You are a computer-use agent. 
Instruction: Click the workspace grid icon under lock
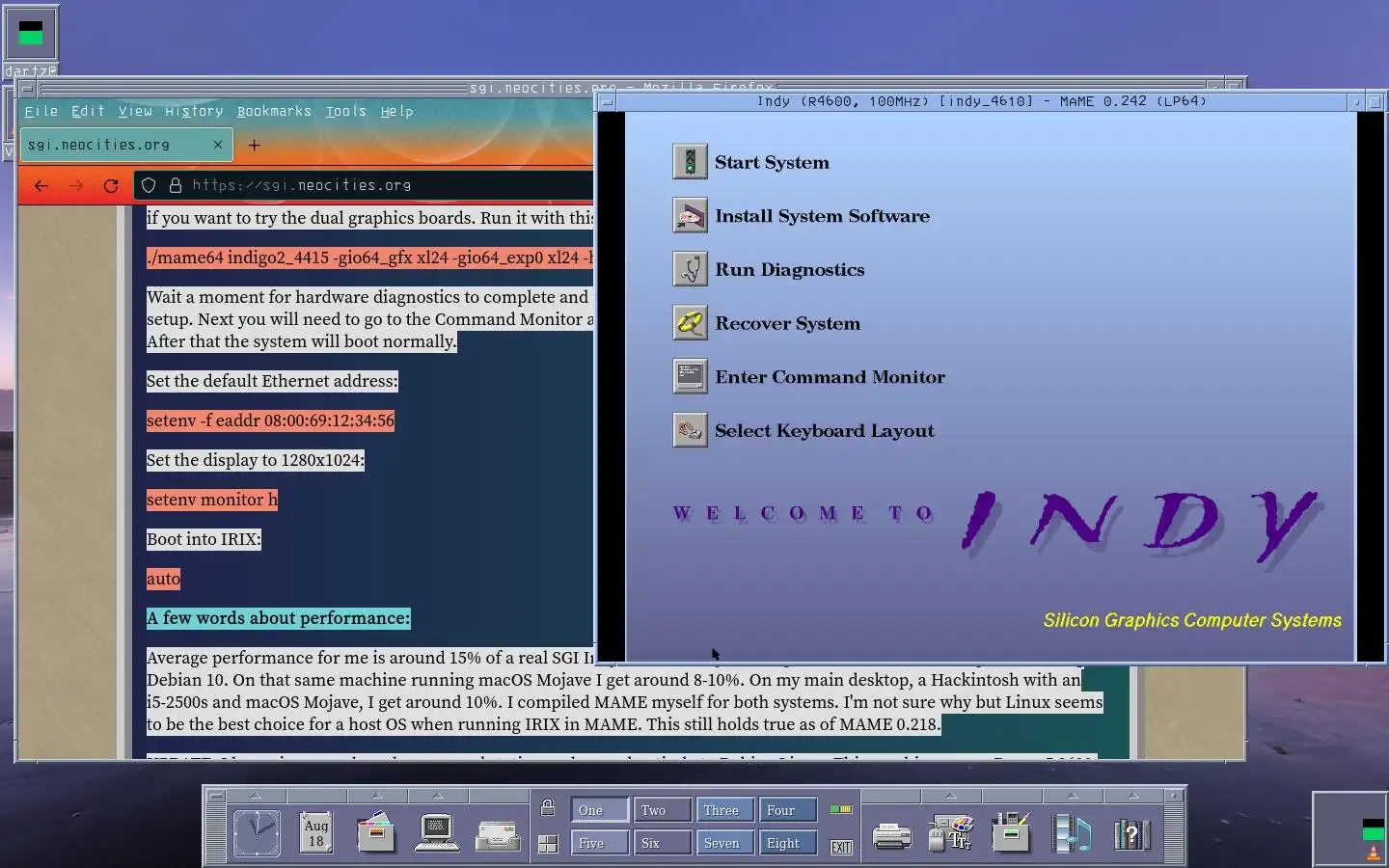pos(548,844)
